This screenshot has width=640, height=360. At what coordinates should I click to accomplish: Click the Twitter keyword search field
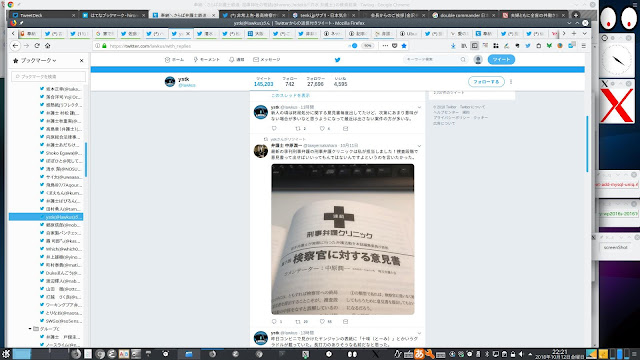(x=436, y=60)
